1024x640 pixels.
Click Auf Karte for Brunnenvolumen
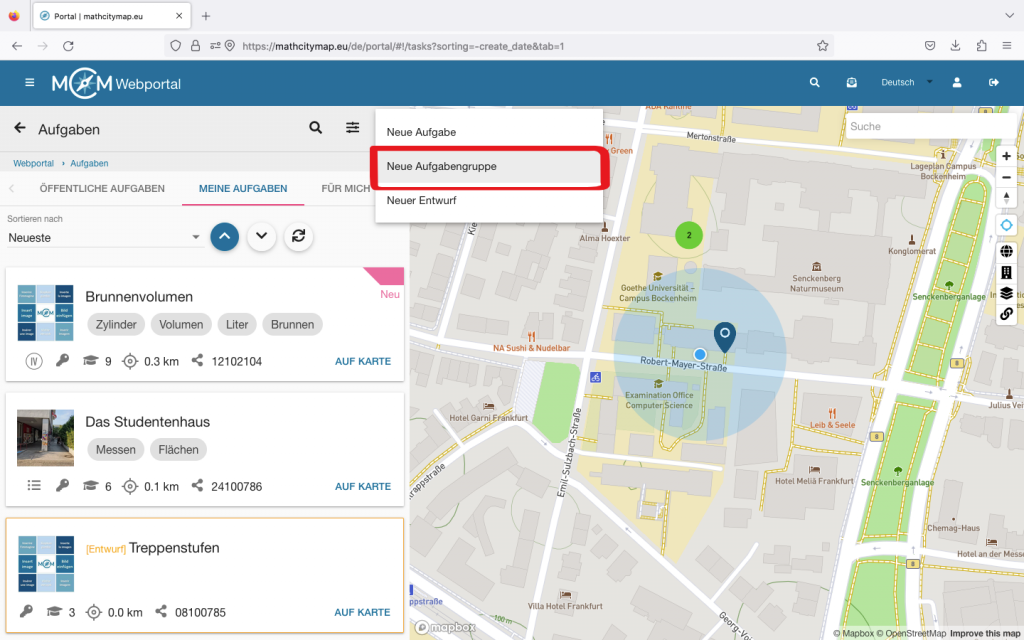pyautogui.click(x=362, y=361)
